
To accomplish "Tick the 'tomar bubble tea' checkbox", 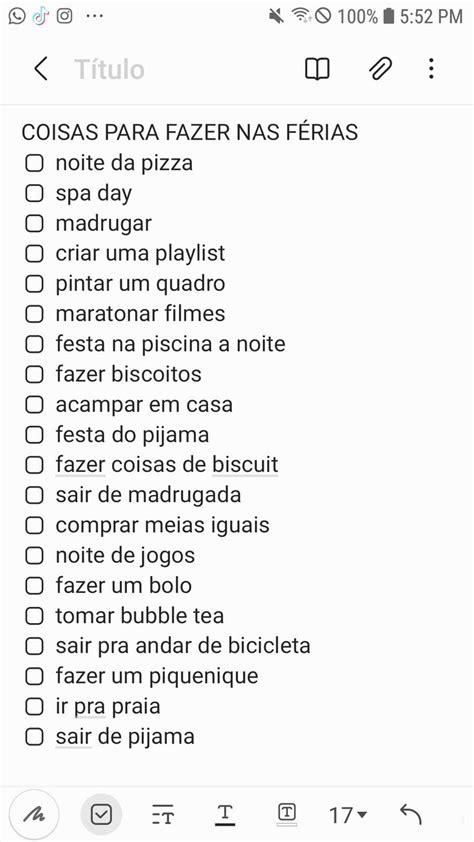I will 34,616.
